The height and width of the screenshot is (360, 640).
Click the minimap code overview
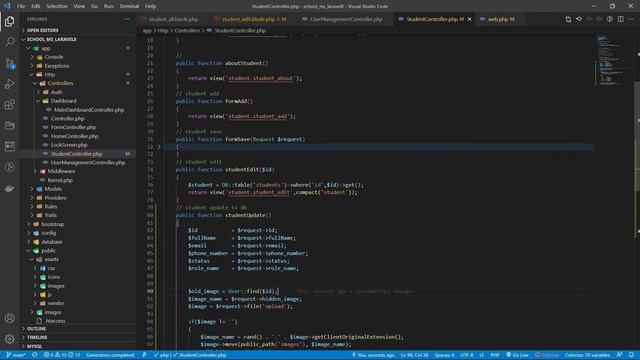coord(614,60)
